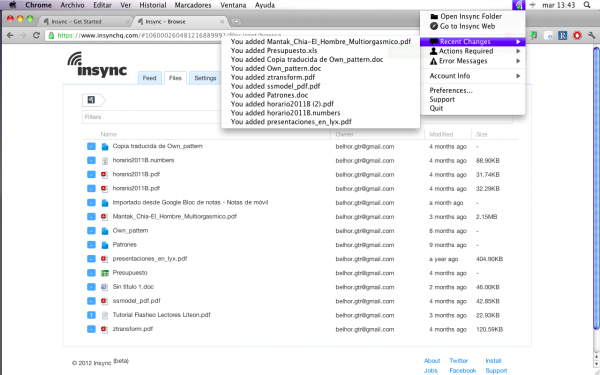
Task: Toggle sync button for Copia traducida de Own_pattern
Action: (91, 146)
